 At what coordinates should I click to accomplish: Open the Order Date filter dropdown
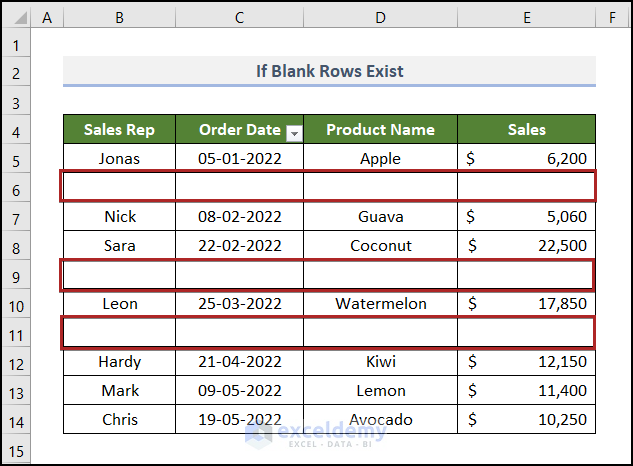click(293, 131)
